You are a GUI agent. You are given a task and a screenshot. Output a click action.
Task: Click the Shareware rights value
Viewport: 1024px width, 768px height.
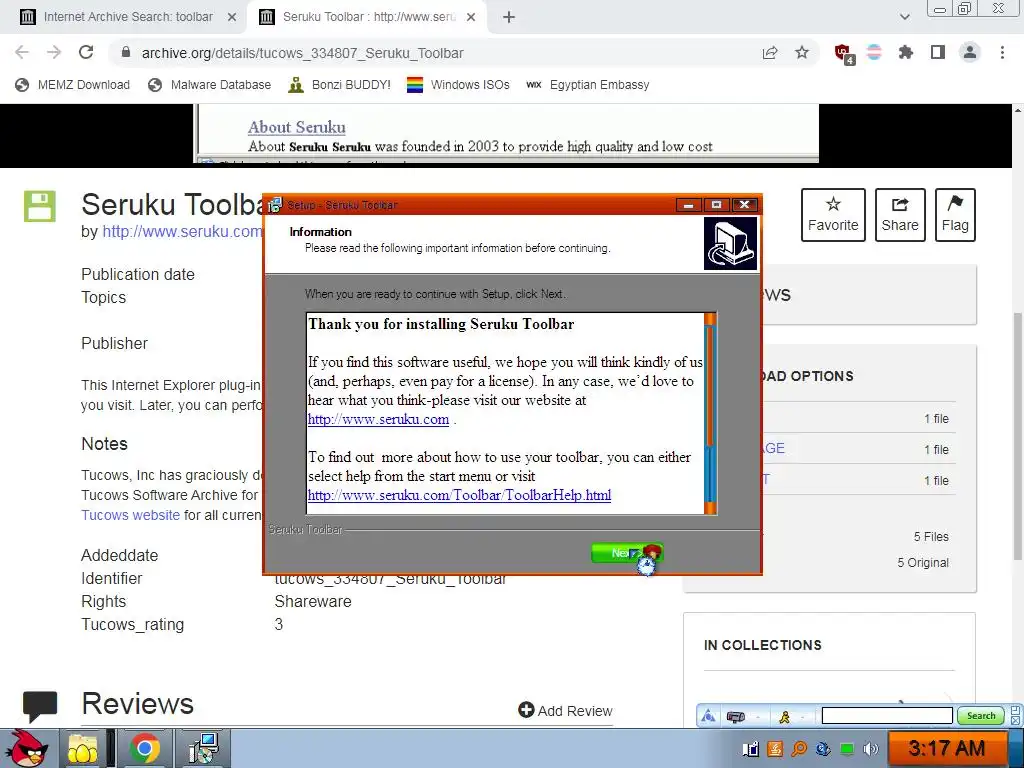click(x=313, y=601)
